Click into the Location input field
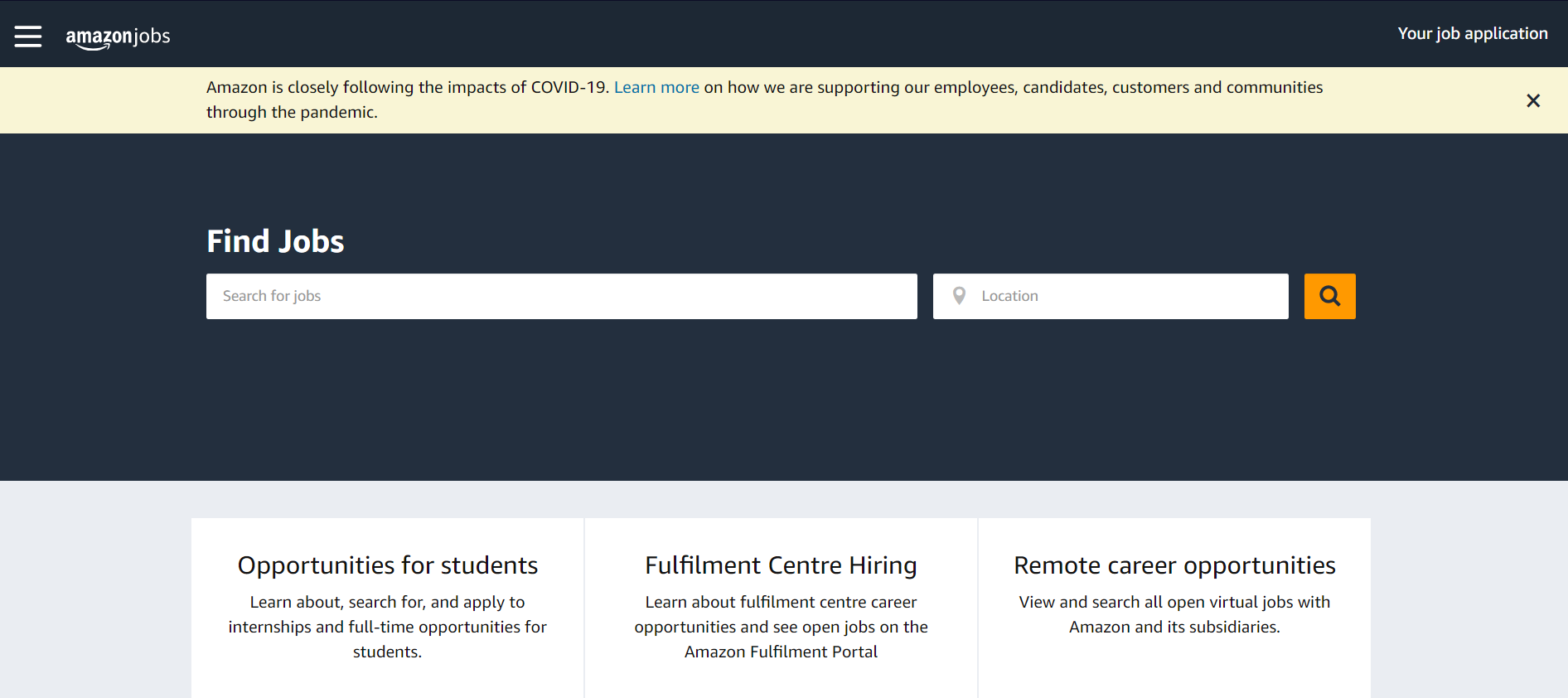This screenshot has width=1568, height=698. [1111, 296]
